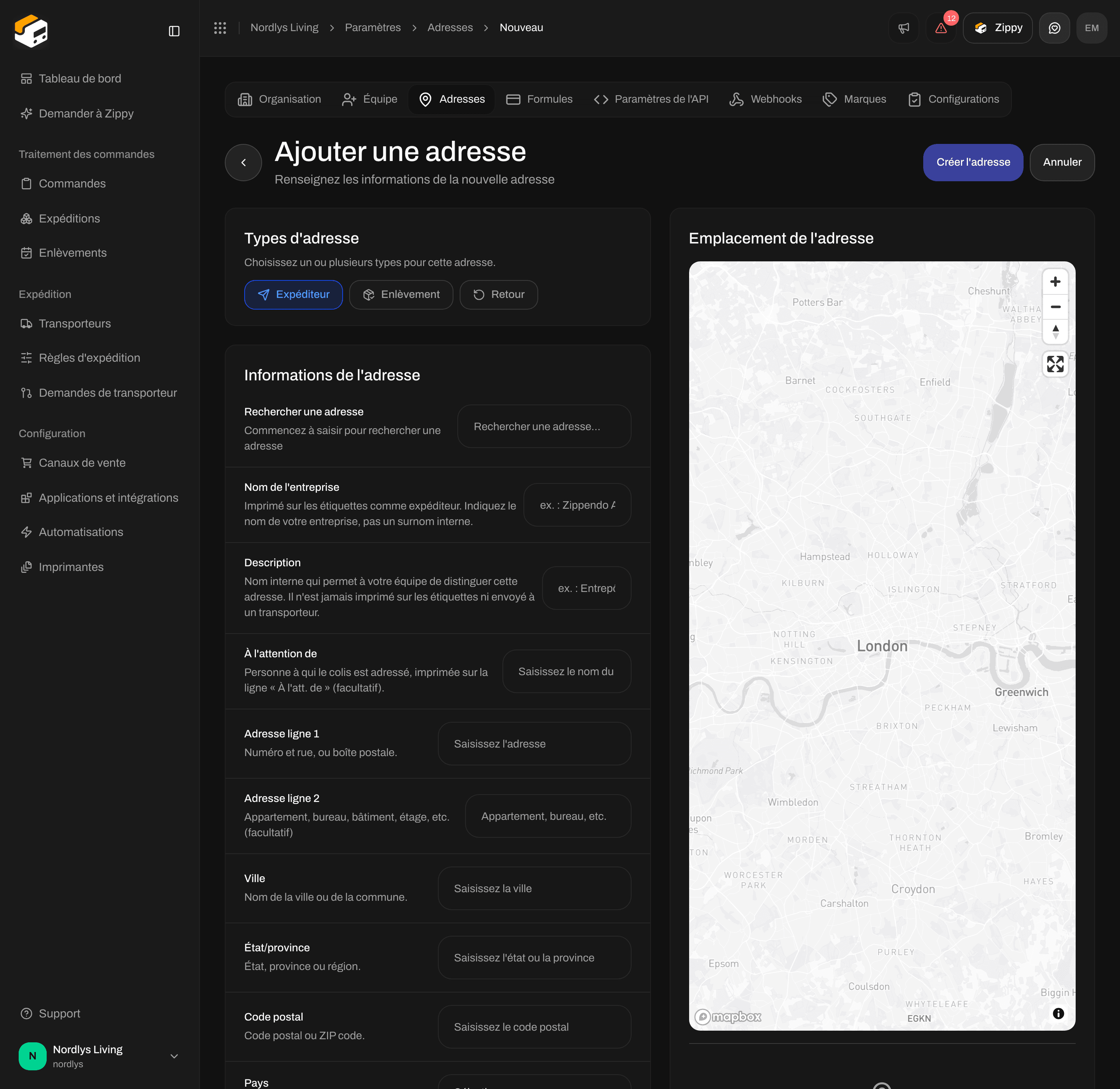This screenshot has height=1089, width=1120.
Task: Toggle the Expéditeur address type
Action: (x=294, y=294)
